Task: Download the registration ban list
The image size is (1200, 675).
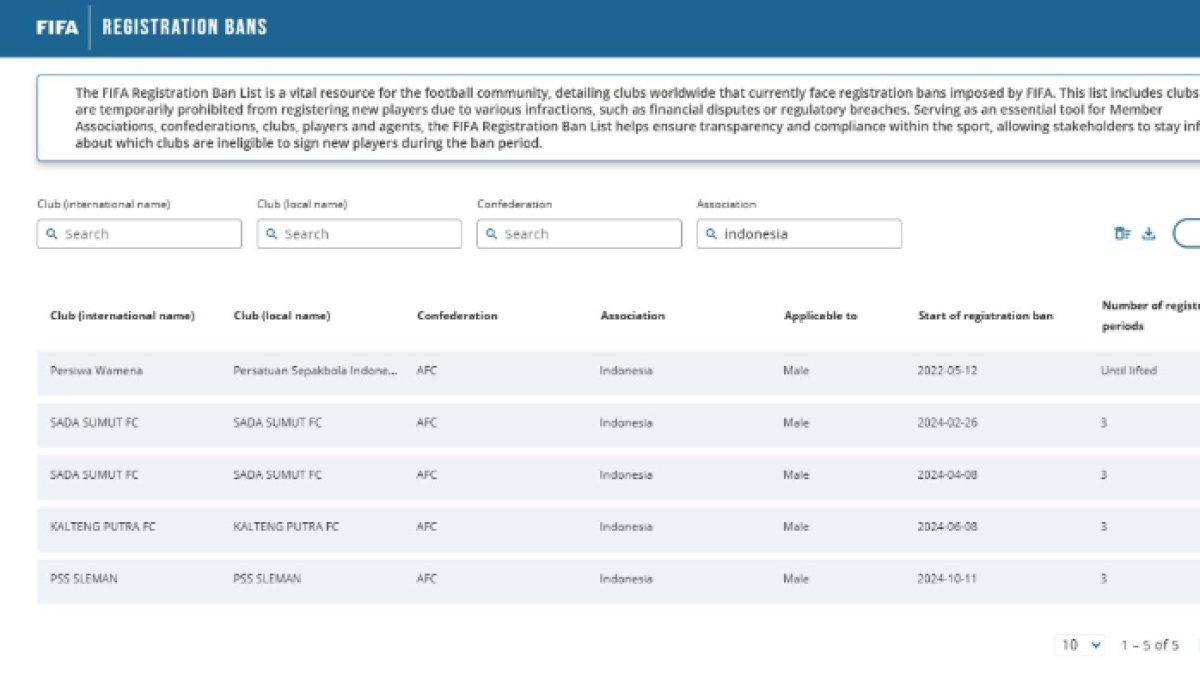Action: coord(1149,233)
